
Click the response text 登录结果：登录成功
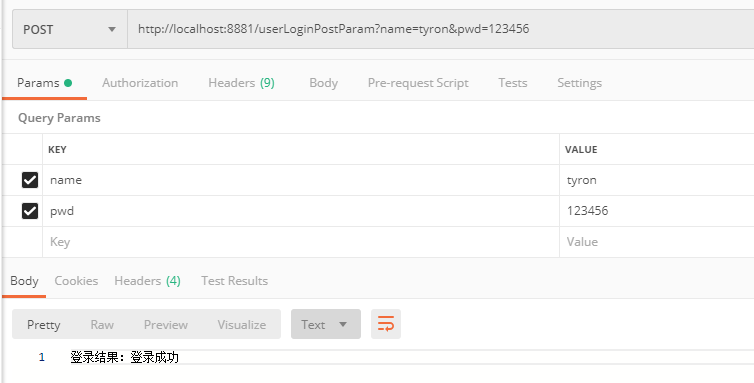pyautogui.click(x=125, y=357)
